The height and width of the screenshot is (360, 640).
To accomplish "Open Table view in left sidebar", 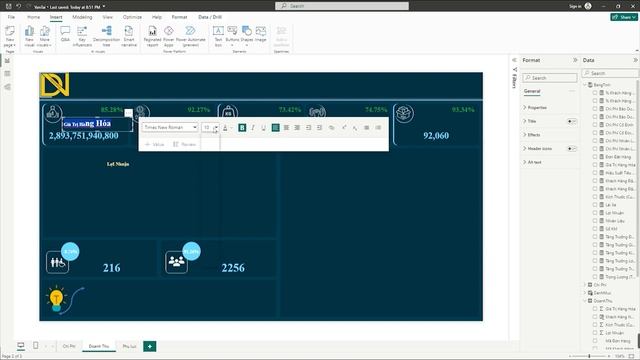I will click(x=7, y=73).
